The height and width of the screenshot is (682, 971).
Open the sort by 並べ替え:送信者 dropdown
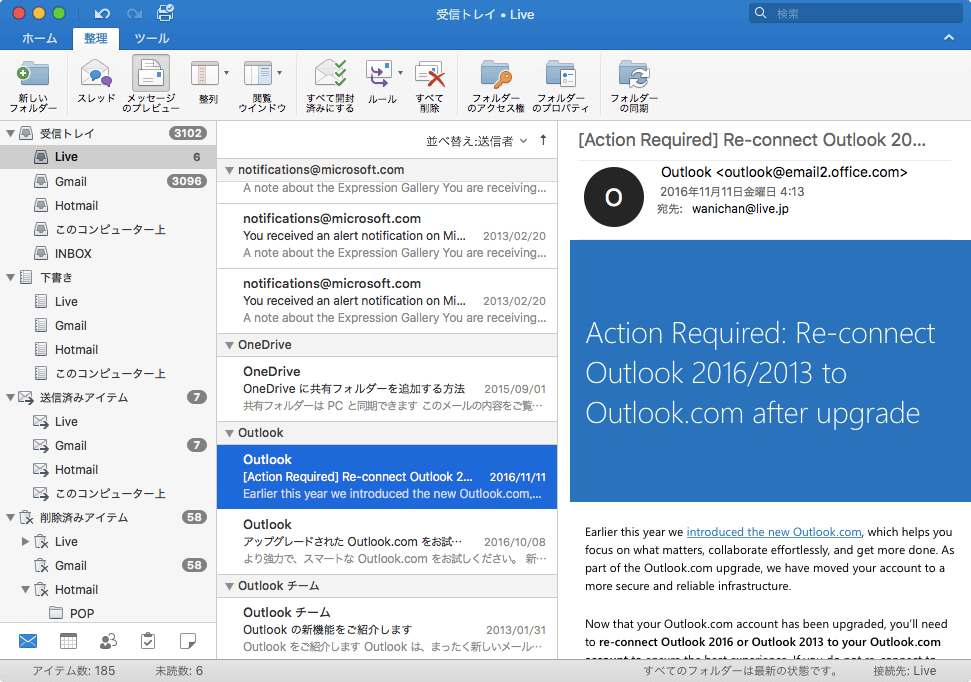click(477, 141)
